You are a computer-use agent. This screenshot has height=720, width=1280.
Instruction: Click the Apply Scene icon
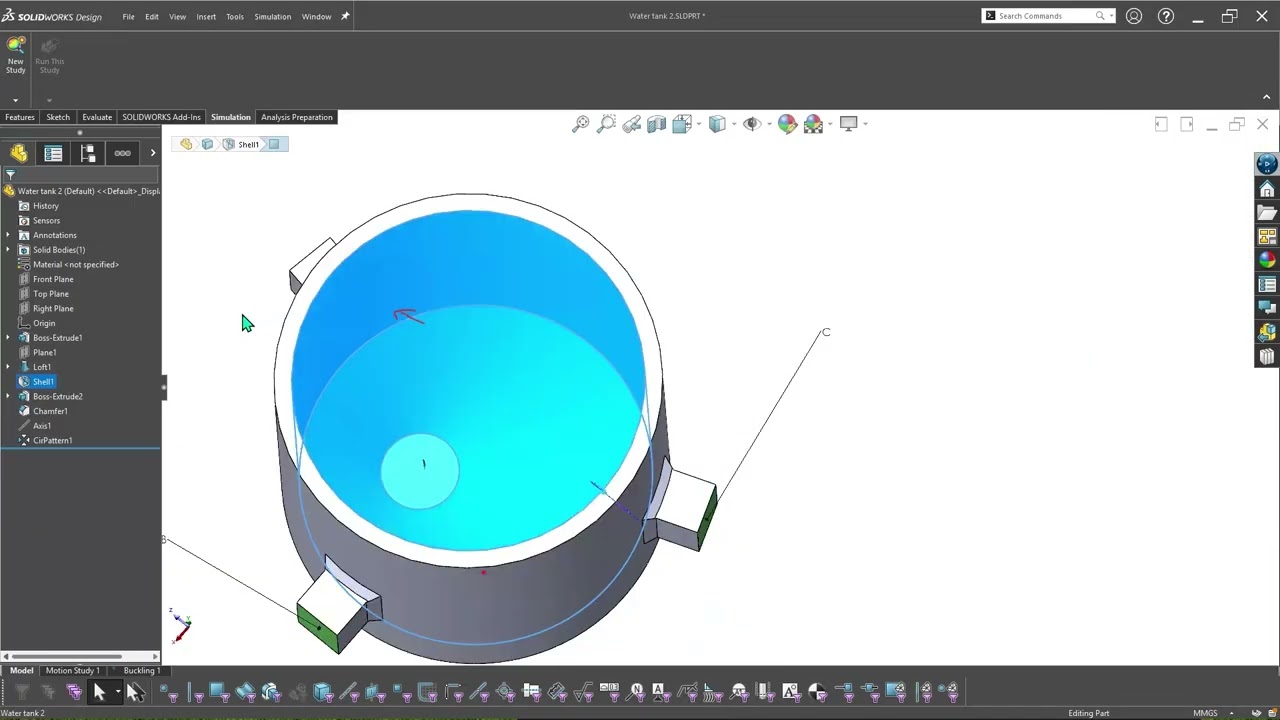813,124
